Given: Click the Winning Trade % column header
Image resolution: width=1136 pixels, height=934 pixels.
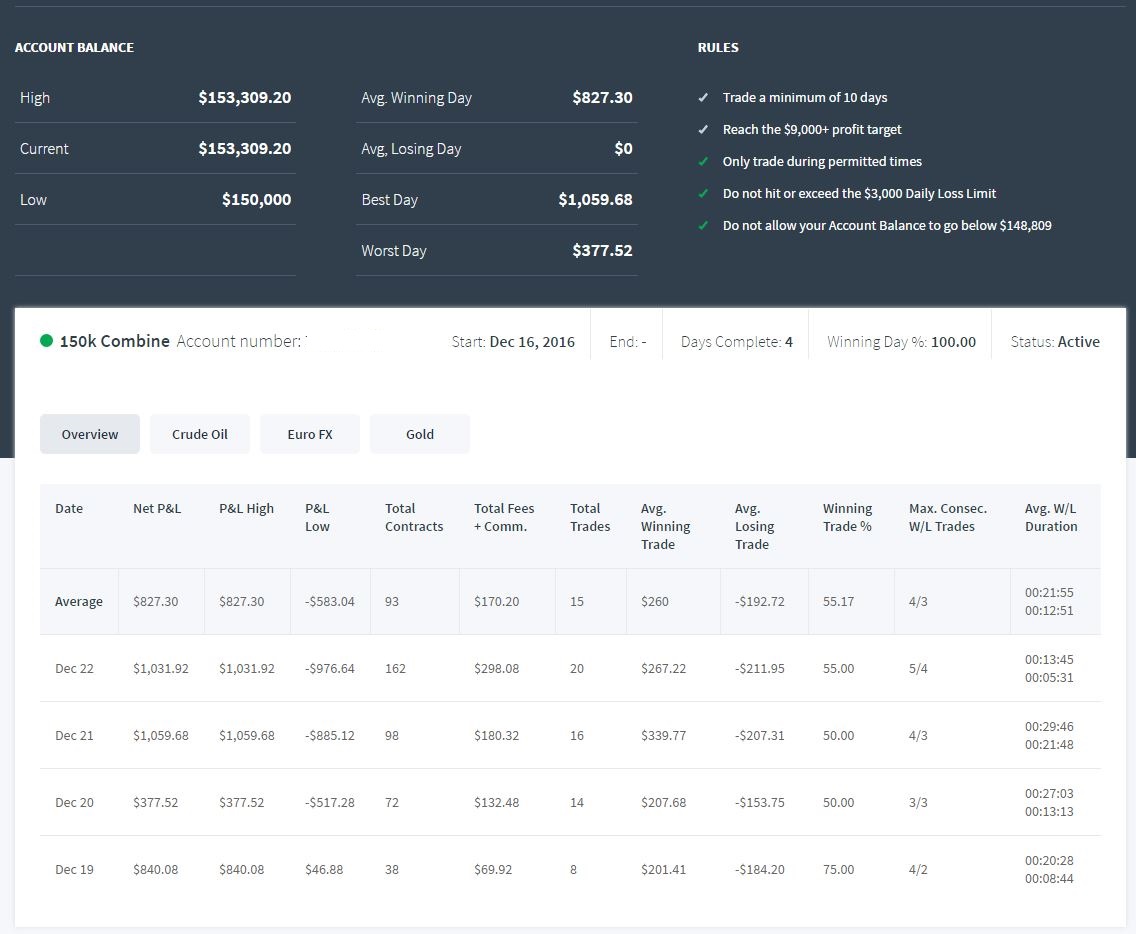Looking at the screenshot, I should tap(848, 517).
